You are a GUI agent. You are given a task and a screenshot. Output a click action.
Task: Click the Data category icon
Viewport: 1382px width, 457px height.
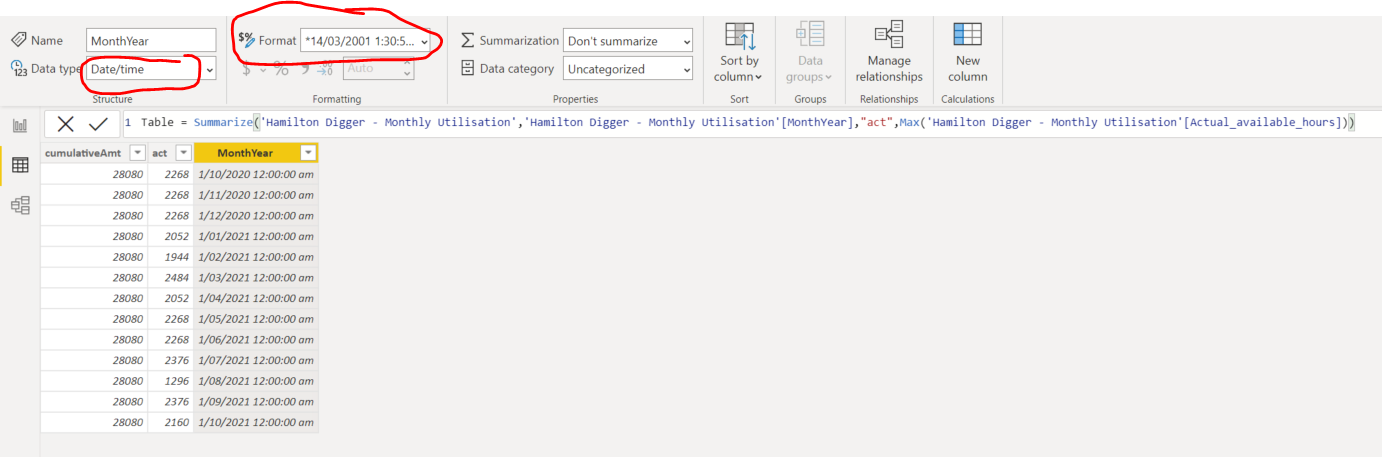tap(467, 68)
